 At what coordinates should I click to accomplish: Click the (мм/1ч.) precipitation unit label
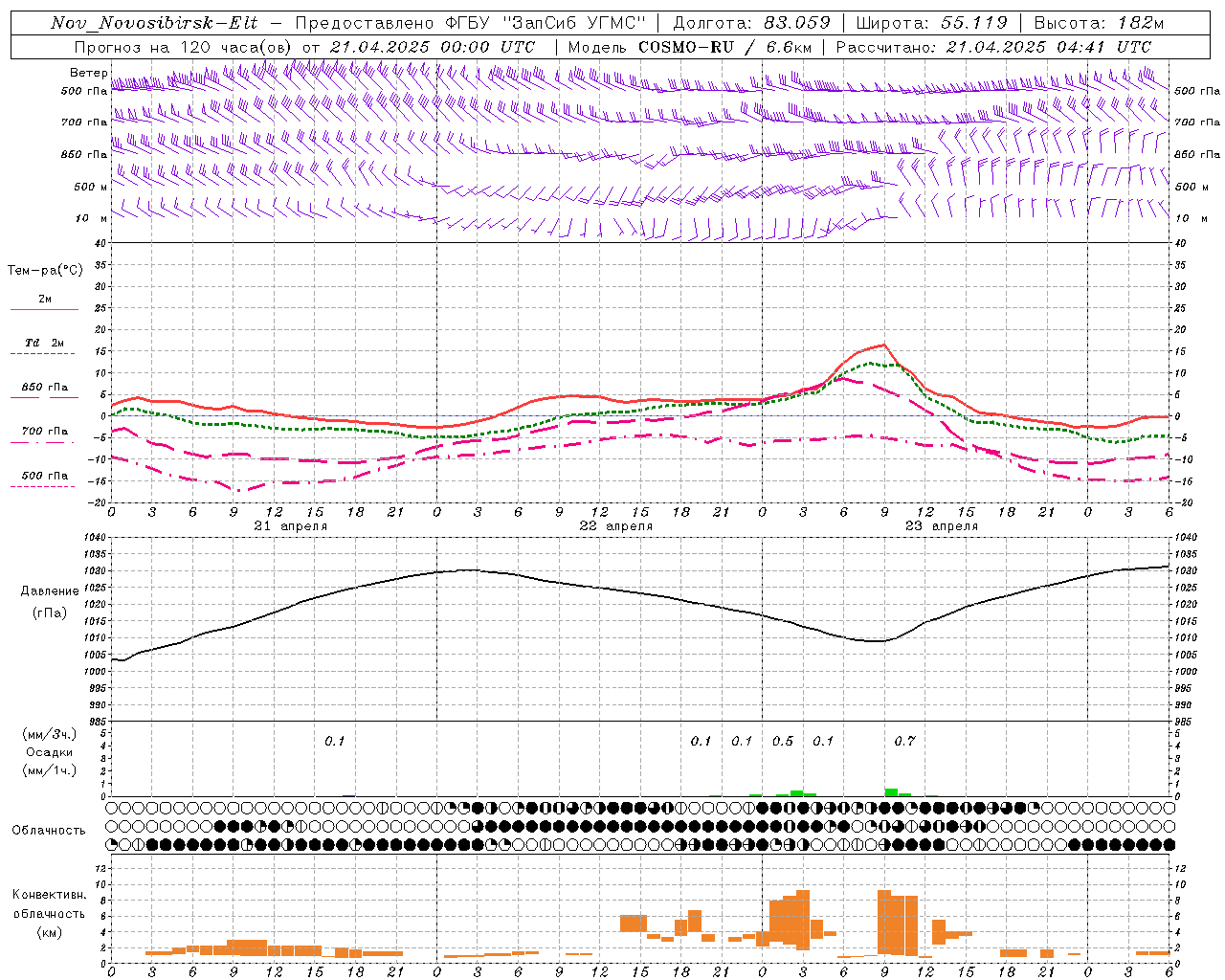50,770
